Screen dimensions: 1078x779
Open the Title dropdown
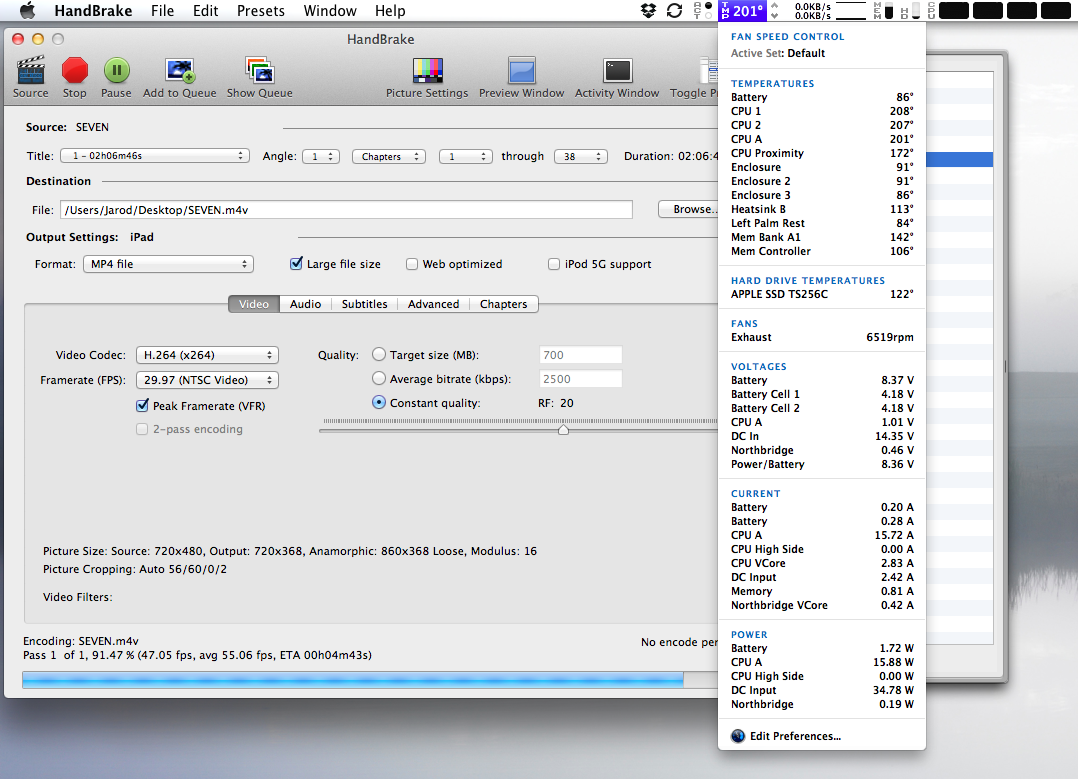[155, 156]
